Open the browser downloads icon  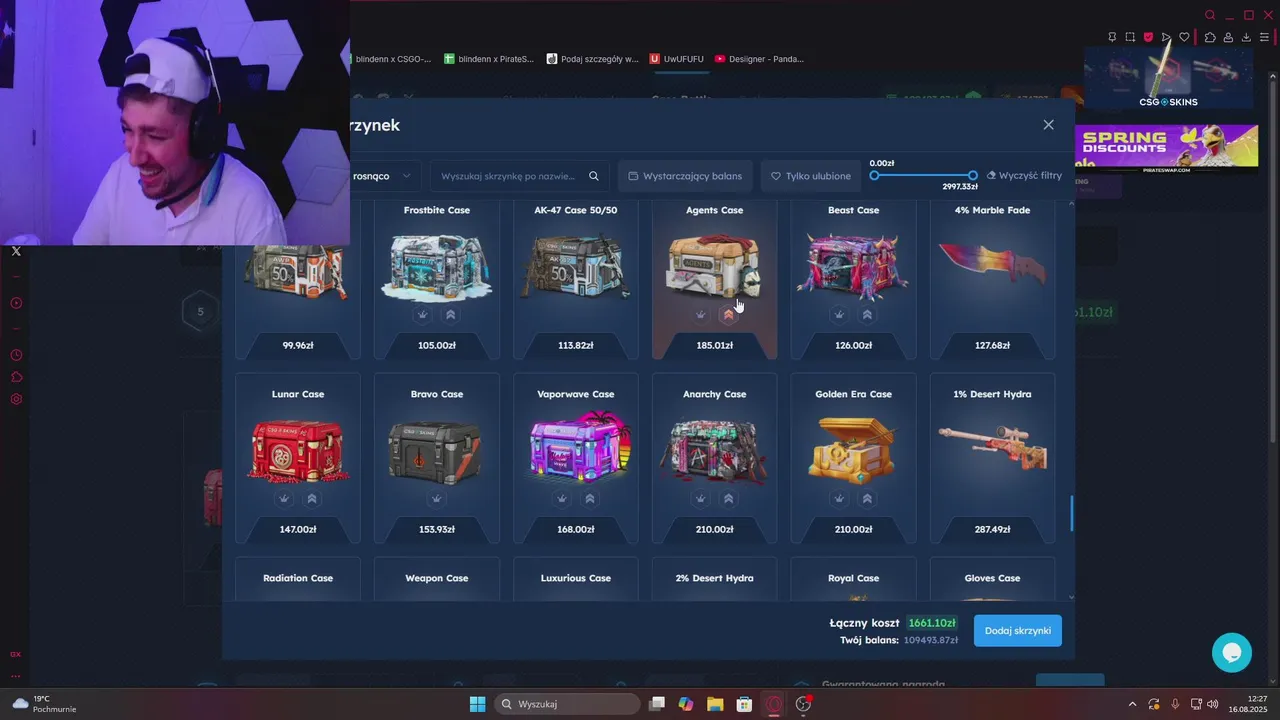pos(1246,37)
